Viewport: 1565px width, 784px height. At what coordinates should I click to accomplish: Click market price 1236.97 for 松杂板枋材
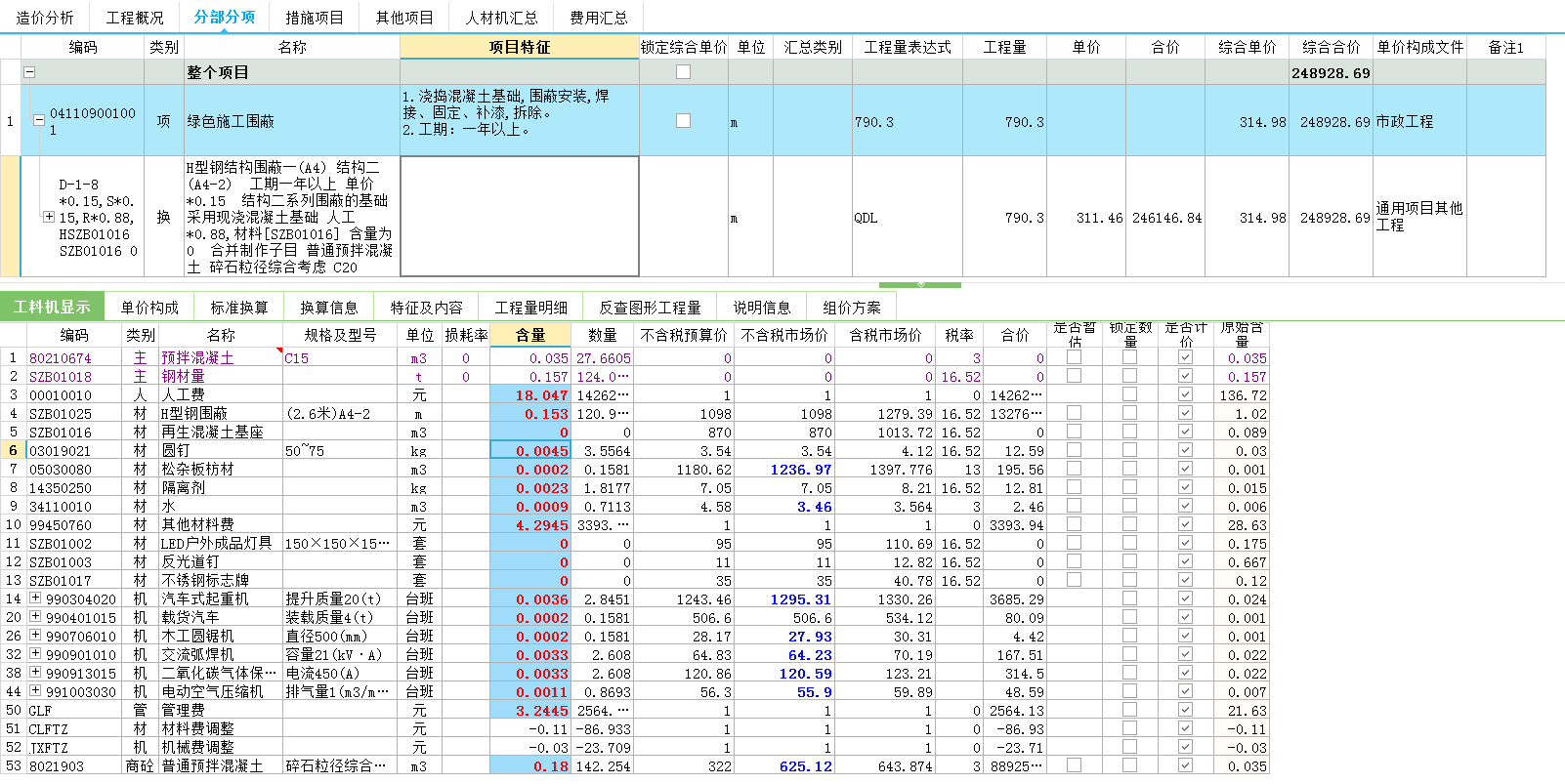point(784,470)
